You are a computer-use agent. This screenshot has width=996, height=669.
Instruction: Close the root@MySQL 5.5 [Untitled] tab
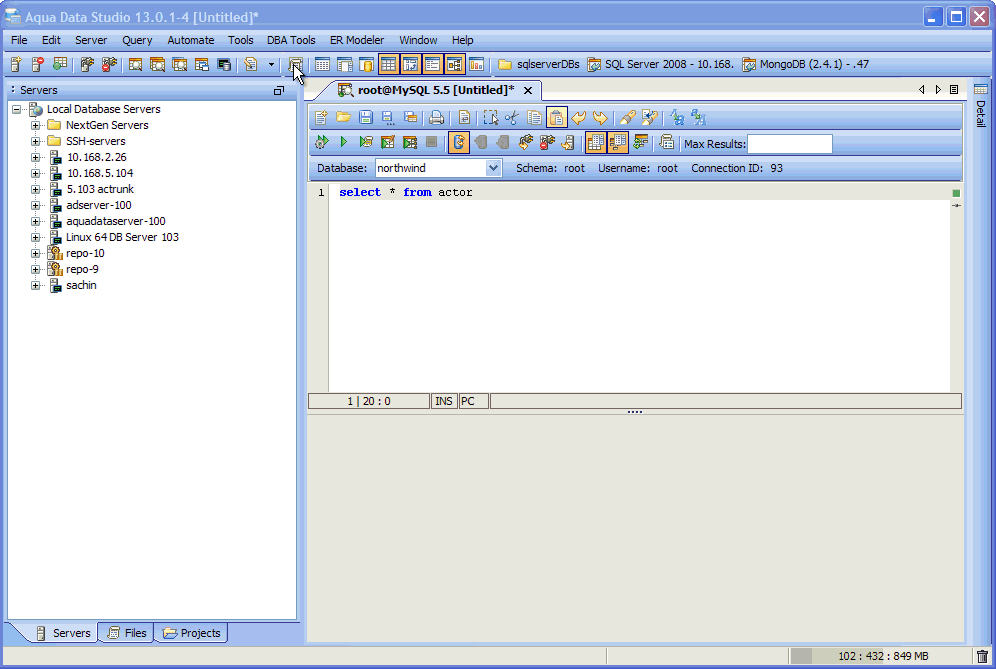tap(528, 90)
